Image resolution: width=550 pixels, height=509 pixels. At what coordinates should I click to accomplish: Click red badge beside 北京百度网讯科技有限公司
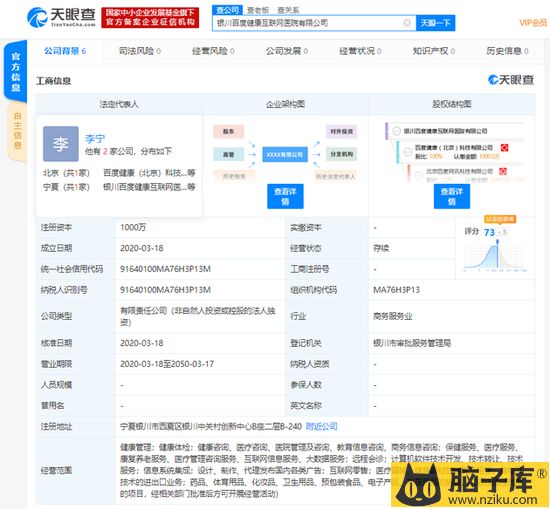tap(503, 171)
